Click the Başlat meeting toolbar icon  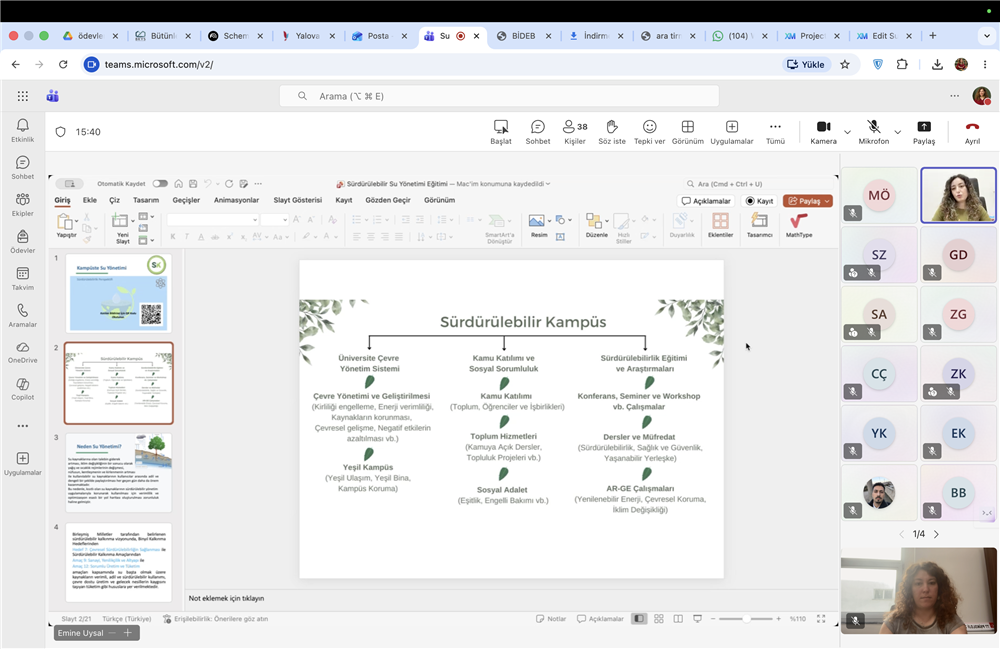501,132
